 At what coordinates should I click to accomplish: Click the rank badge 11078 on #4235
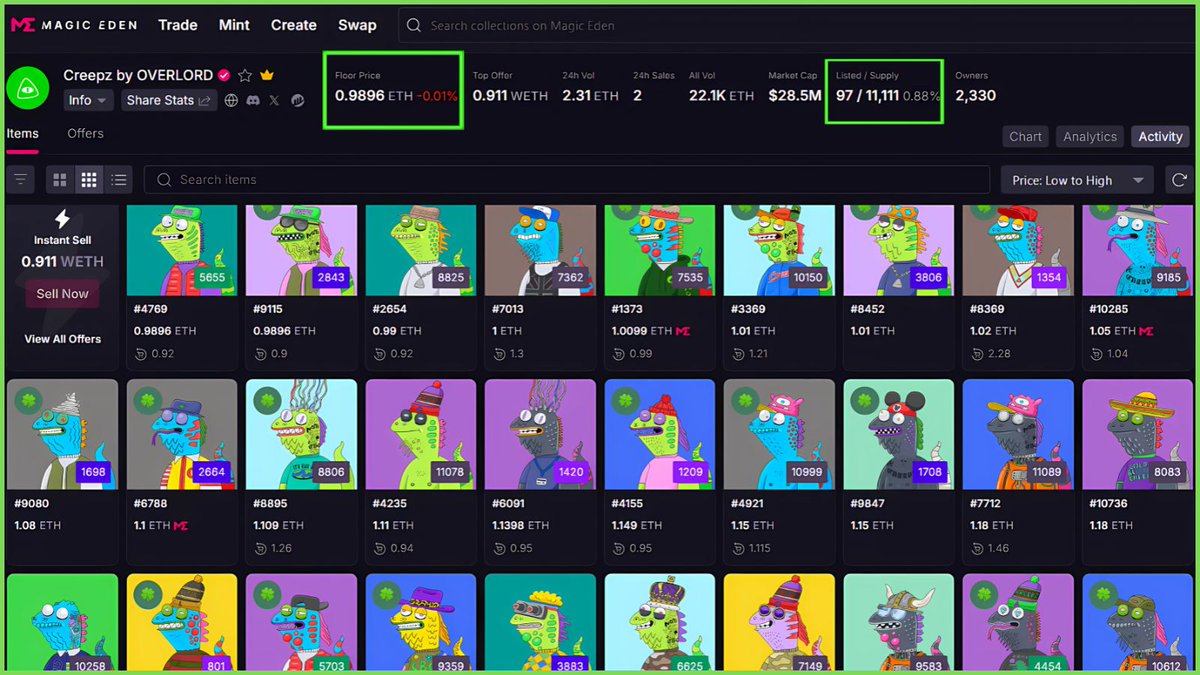click(x=450, y=472)
